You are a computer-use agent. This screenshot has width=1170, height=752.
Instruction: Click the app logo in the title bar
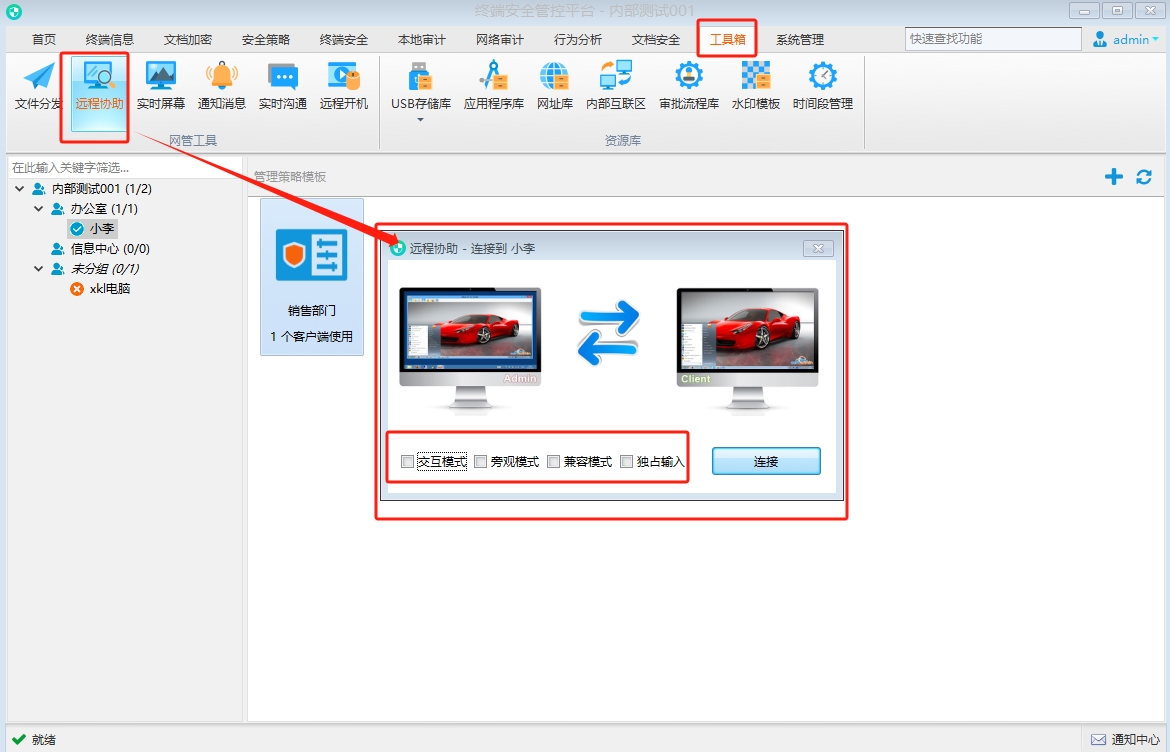click(x=13, y=12)
